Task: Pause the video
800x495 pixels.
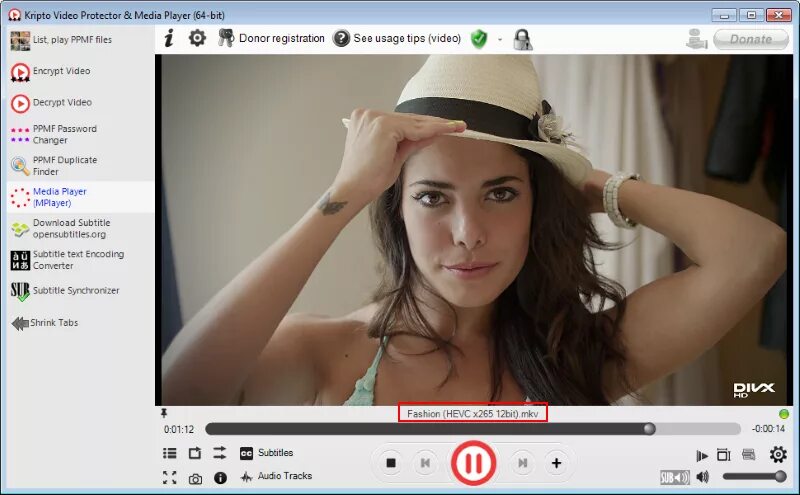Action: click(x=473, y=463)
